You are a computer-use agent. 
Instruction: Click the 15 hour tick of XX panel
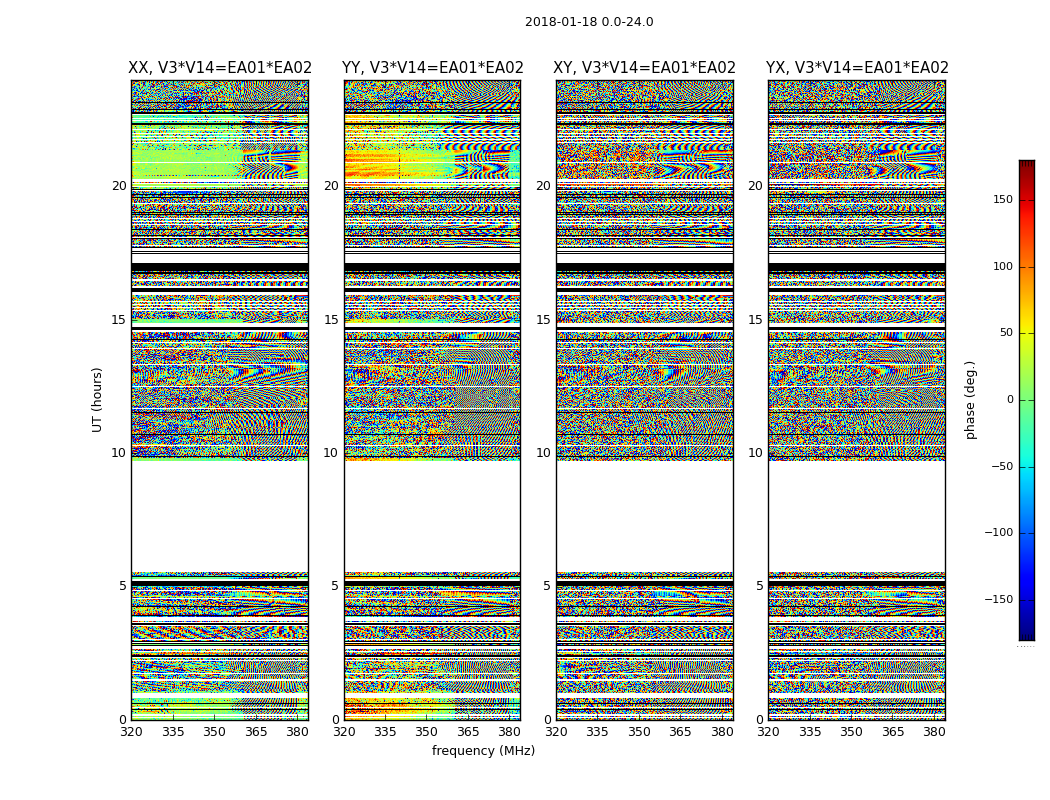pos(119,320)
